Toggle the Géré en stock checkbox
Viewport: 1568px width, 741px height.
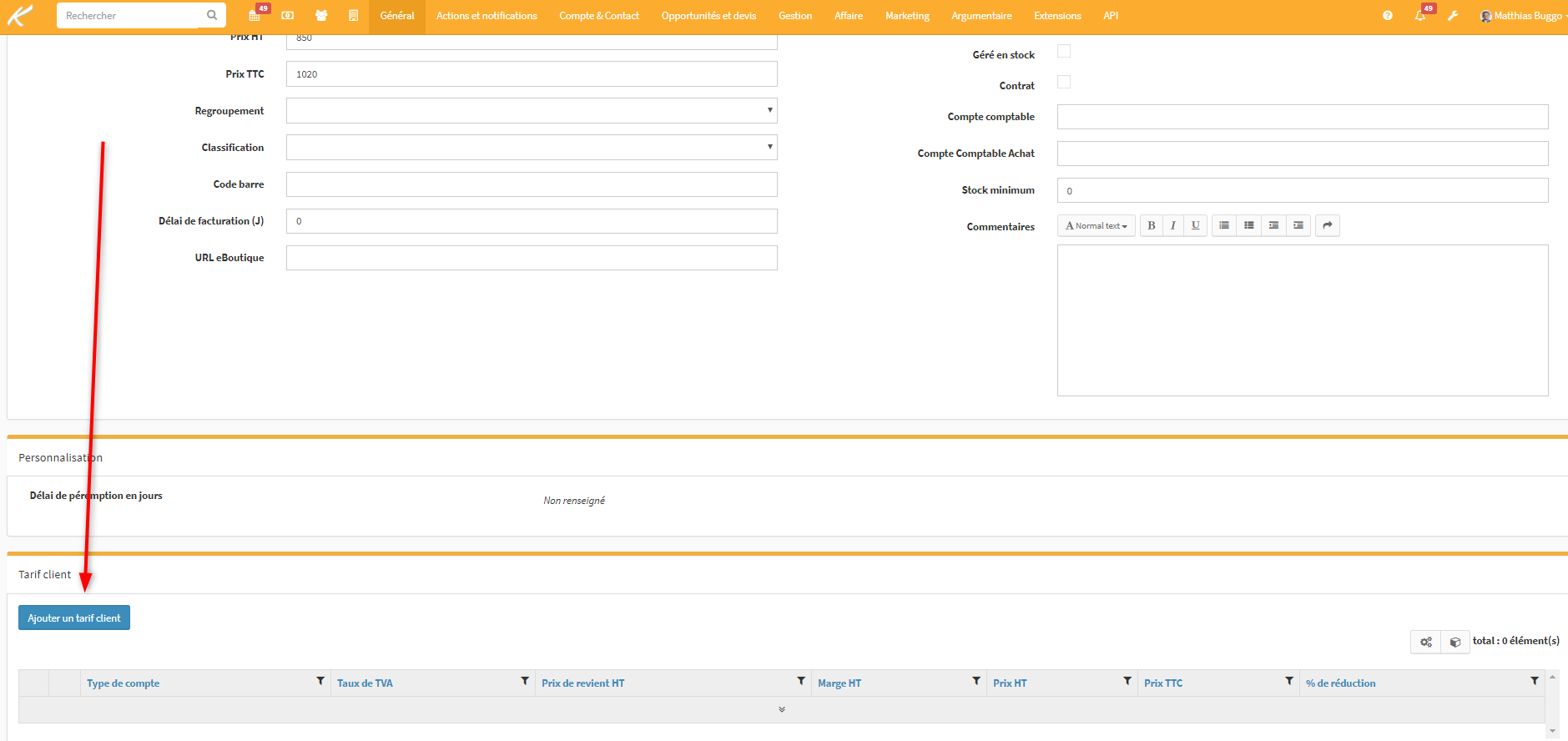click(1064, 51)
